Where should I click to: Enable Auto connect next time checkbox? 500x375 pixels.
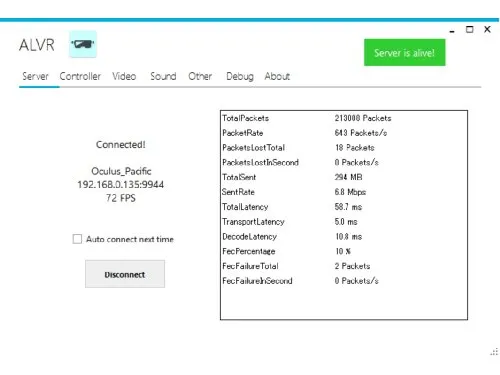coord(77,239)
